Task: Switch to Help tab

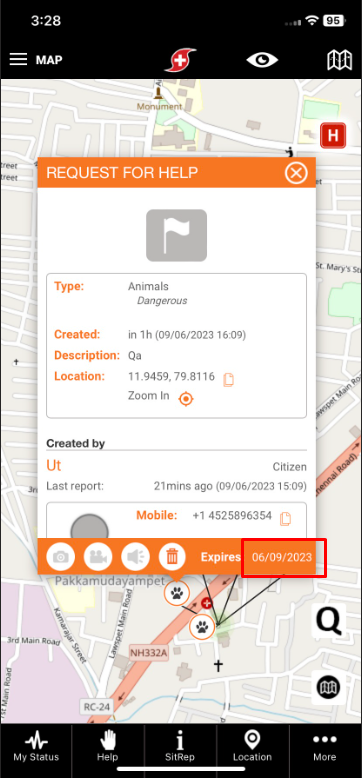Action: (108, 747)
